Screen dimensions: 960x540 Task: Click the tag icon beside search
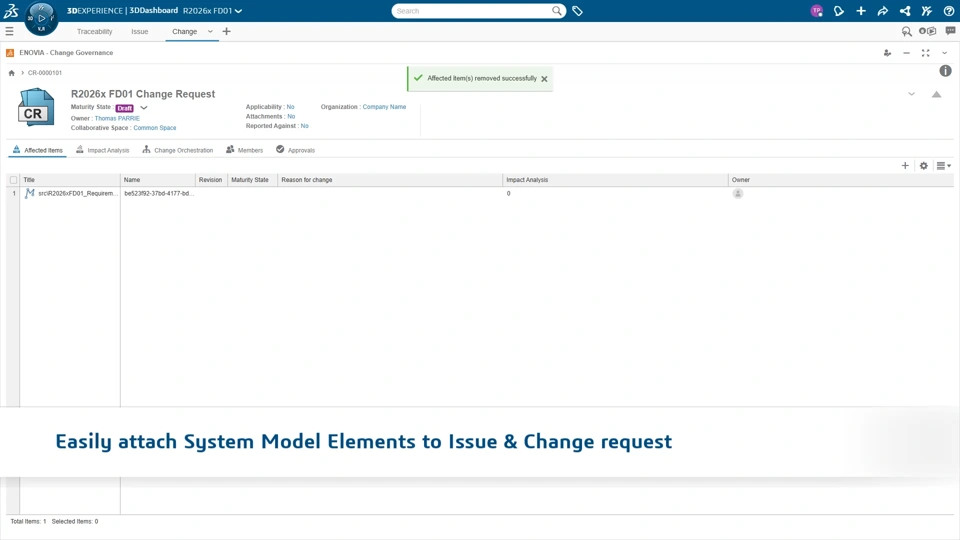(x=578, y=11)
